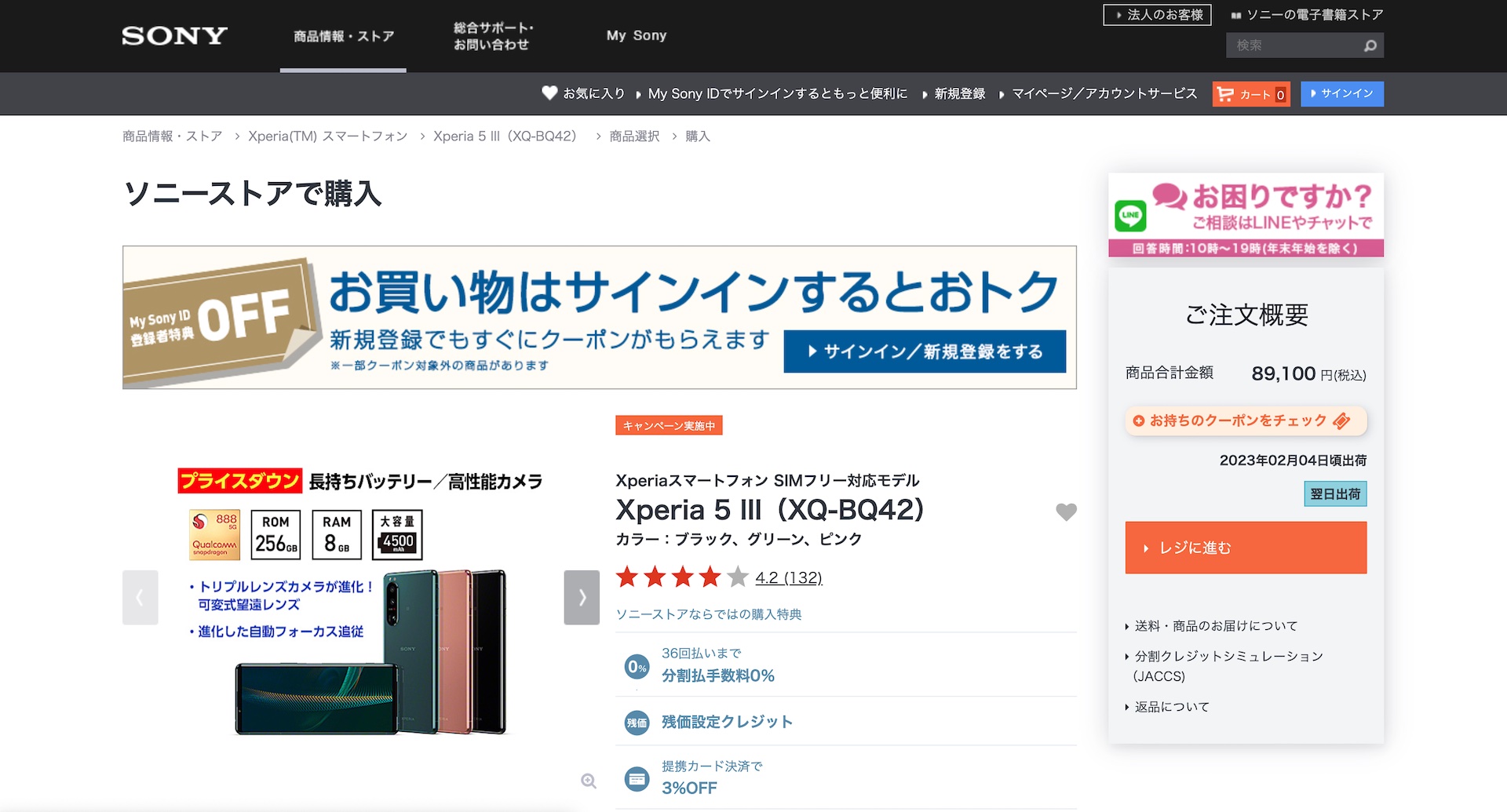This screenshot has height=812, width=1507.
Task: Open 新規登録 registration link
Action: pyautogui.click(x=959, y=93)
